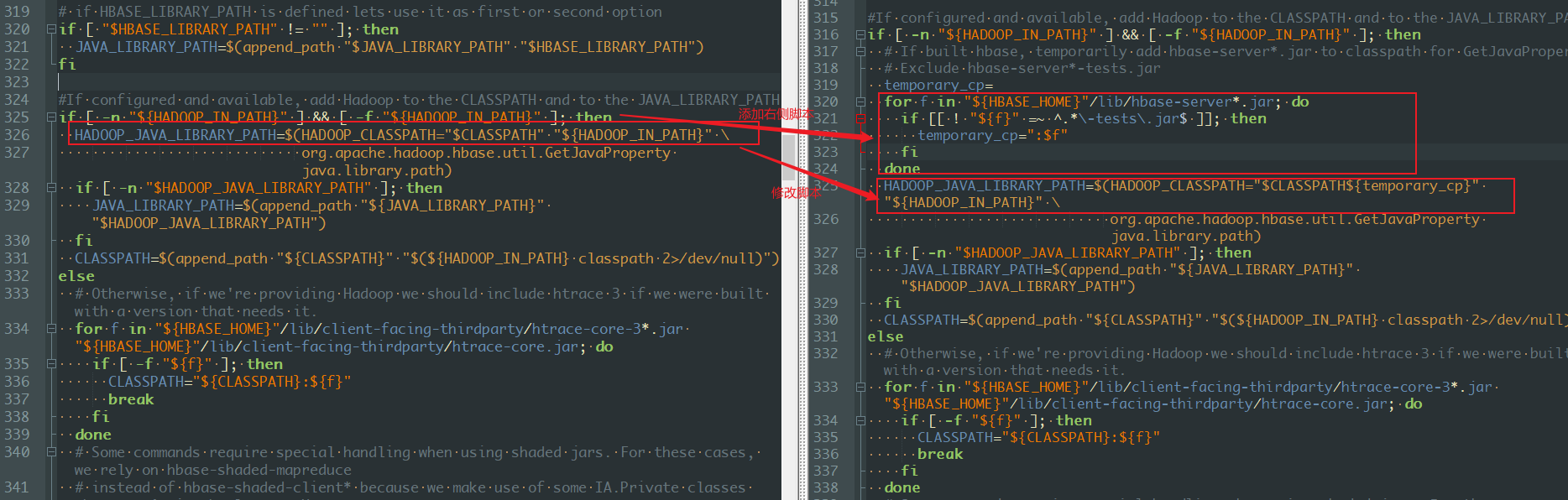
Task: Click line number 326 in left pane
Action: [x=17, y=135]
